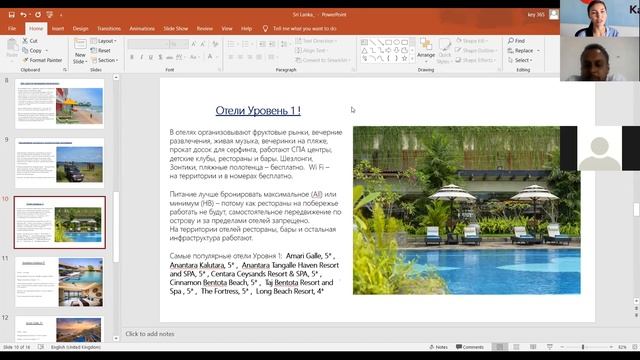Open the Replace dropdown arrow
The width and height of the screenshot is (640, 360).
click(x=538, y=51)
